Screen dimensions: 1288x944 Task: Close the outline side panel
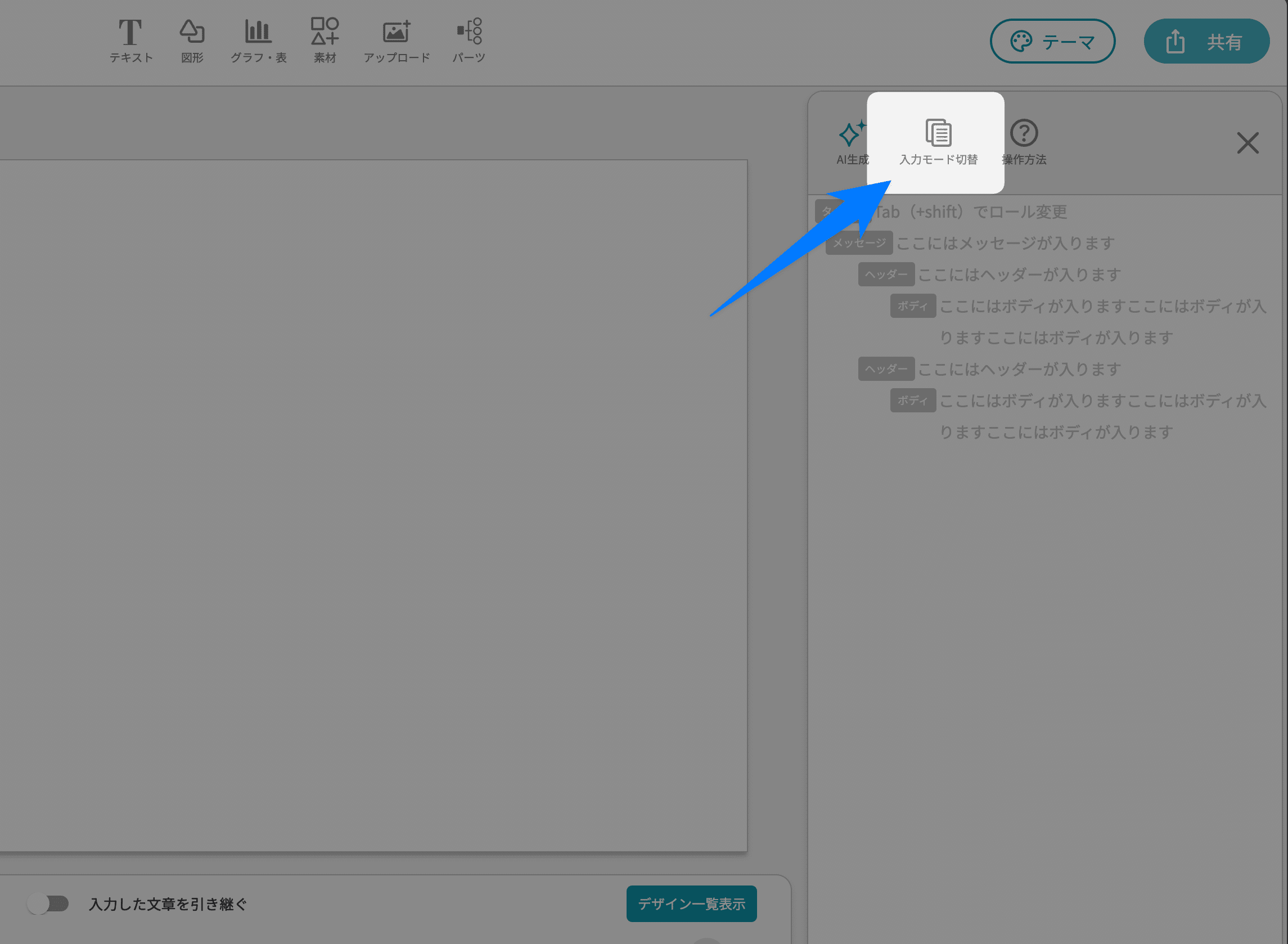pos(1248,143)
